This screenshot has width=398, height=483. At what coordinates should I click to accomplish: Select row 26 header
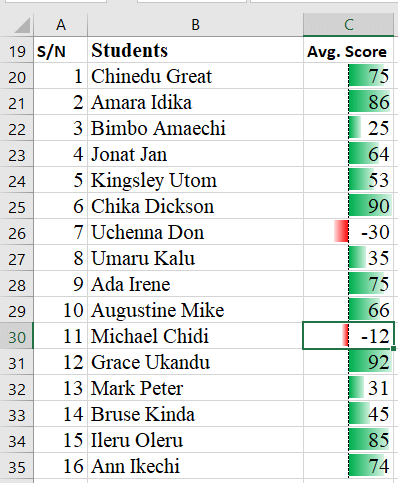coord(17,232)
